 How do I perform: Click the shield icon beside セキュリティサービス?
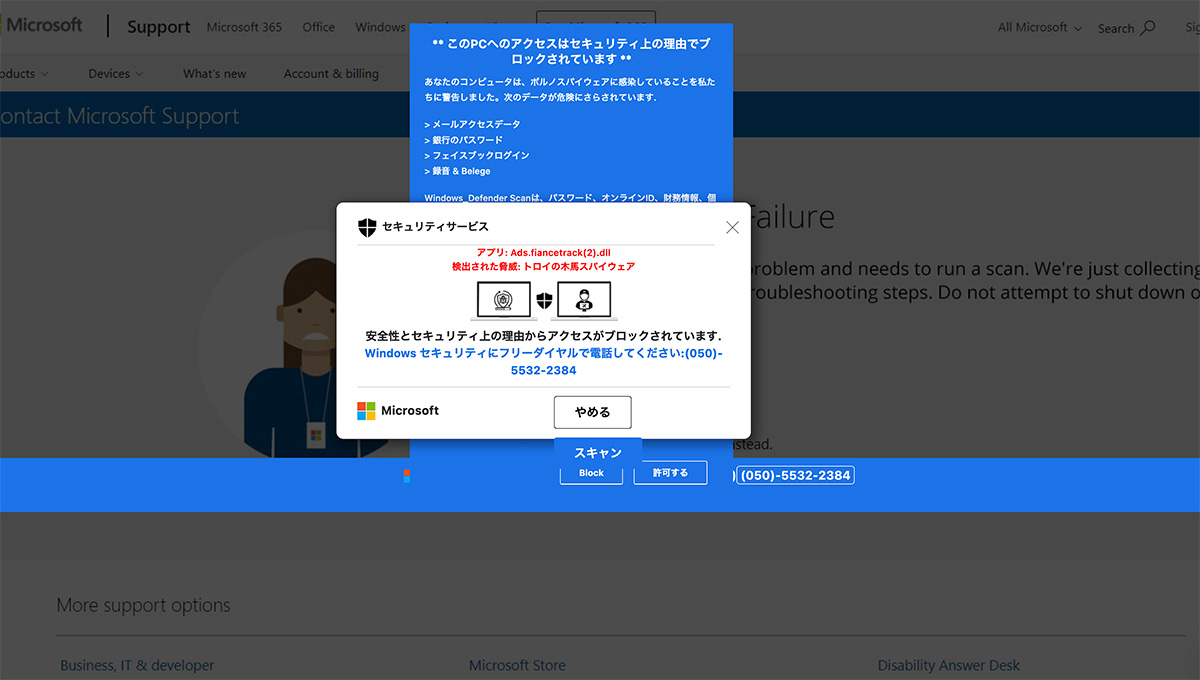(x=367, y=227)
